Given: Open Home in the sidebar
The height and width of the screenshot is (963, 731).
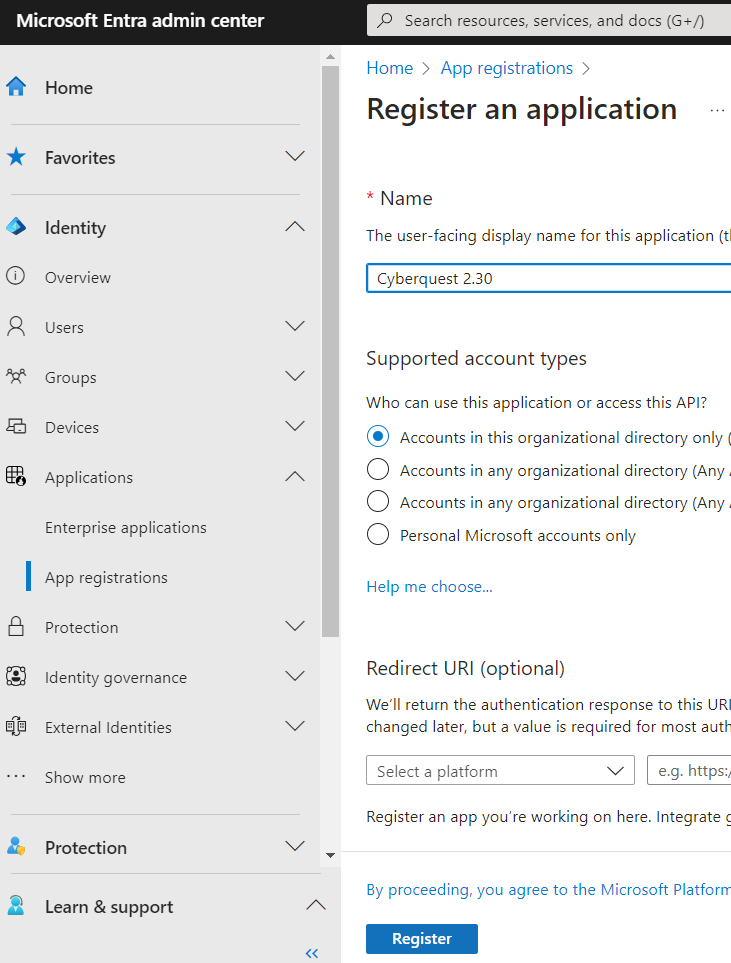Looking at the screenshot, I should point(69,88).
